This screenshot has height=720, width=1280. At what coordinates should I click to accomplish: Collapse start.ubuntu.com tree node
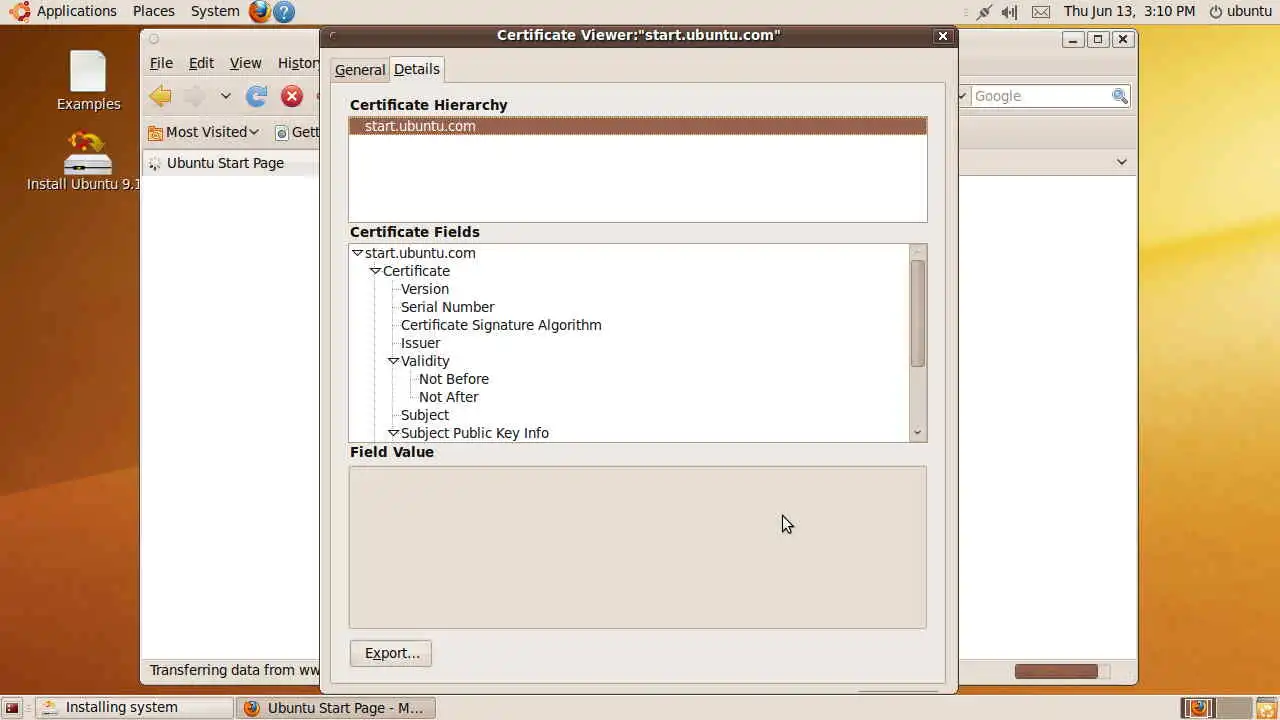tap(357, 253)
